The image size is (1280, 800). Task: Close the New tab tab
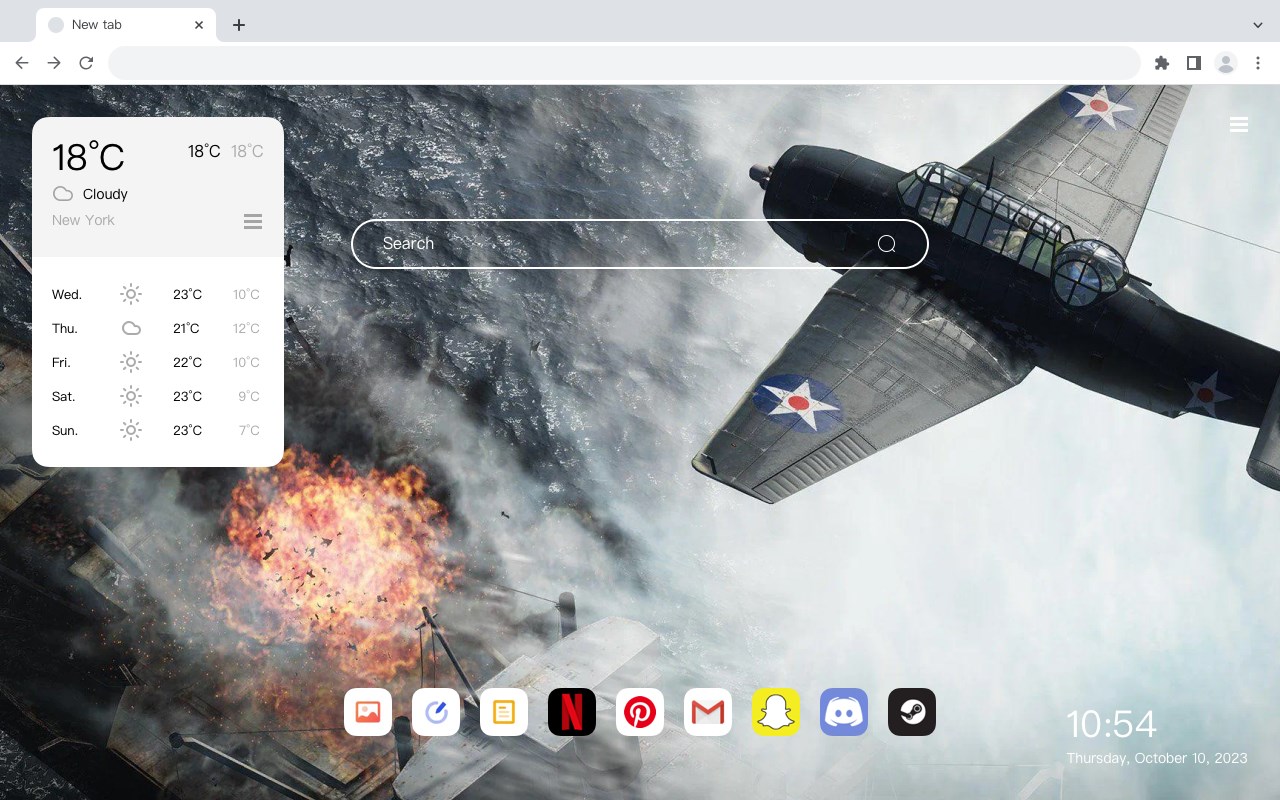[x=200, y=25]
